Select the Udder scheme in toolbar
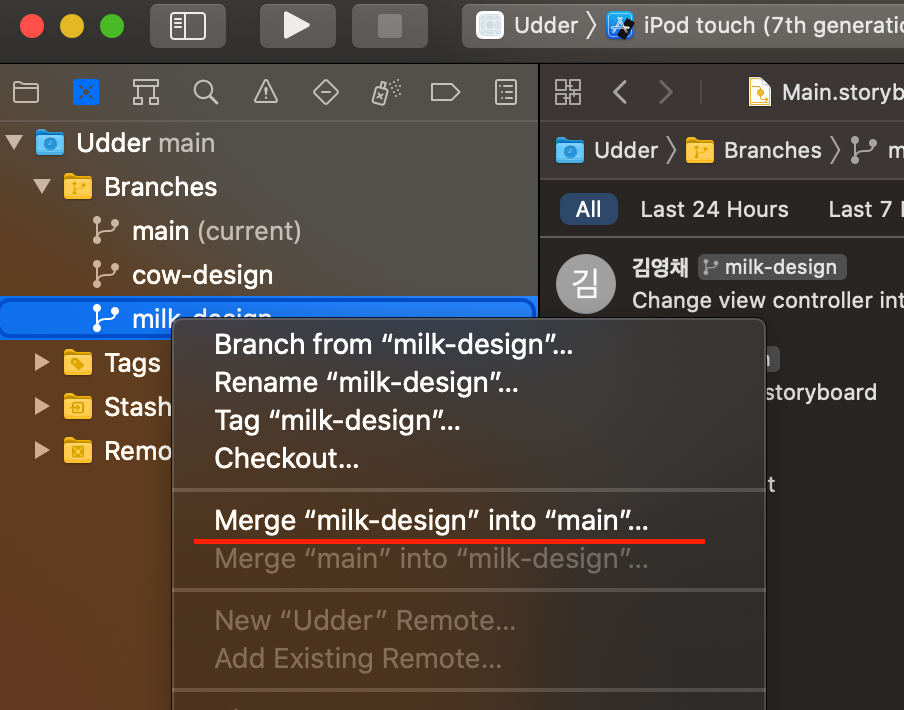Viewport: 904px width, 710px height. [526, 26]
